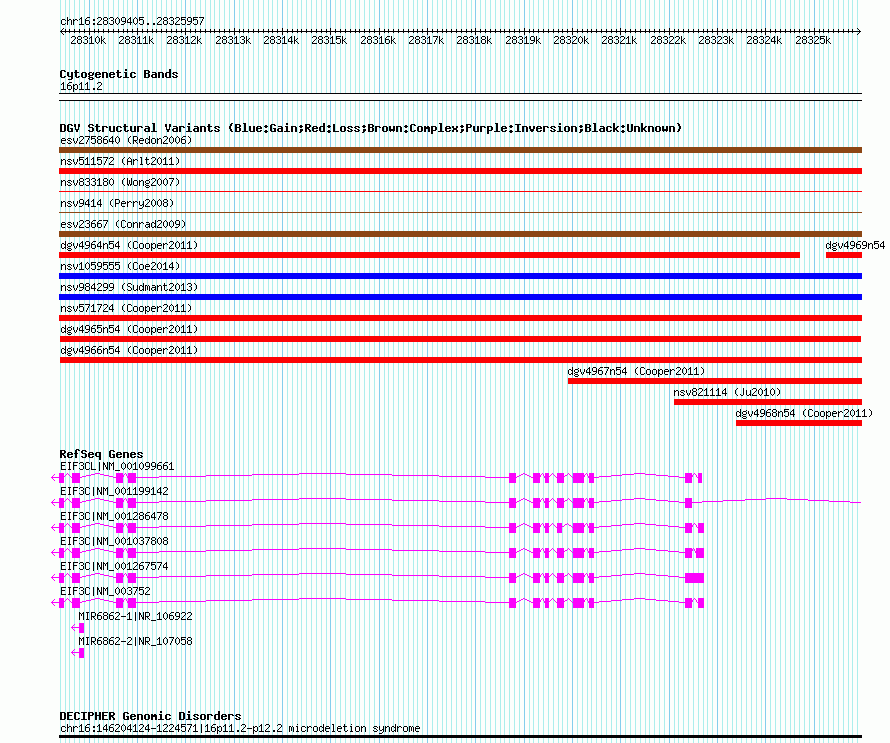Click the 16p11.2 band label
The height and width of the screenshot is (743, 890).
(x=81, y=86)
